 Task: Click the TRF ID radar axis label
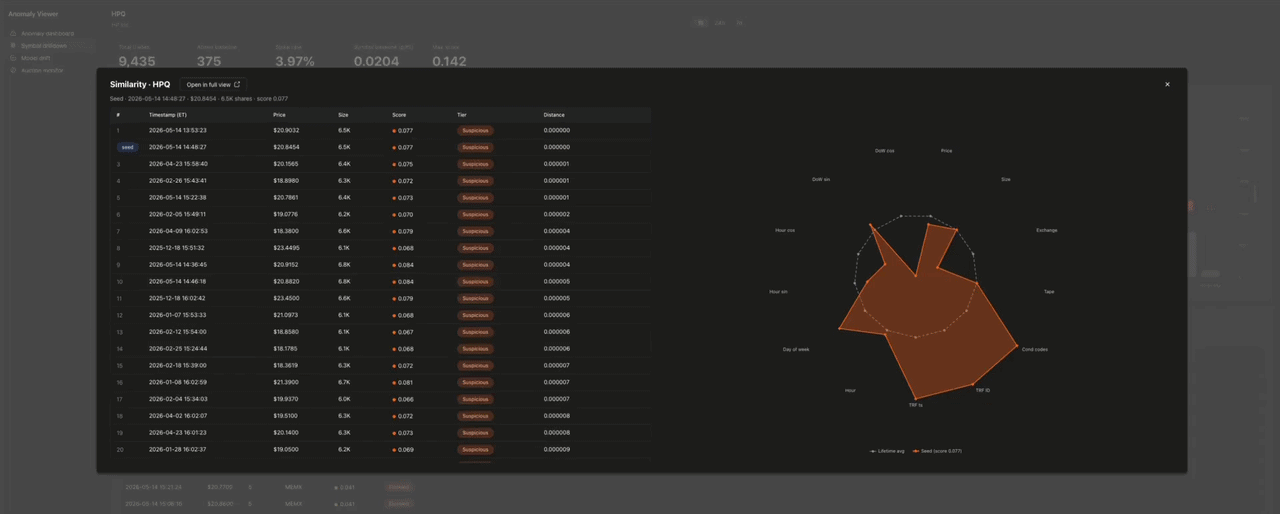pos(982,390)
